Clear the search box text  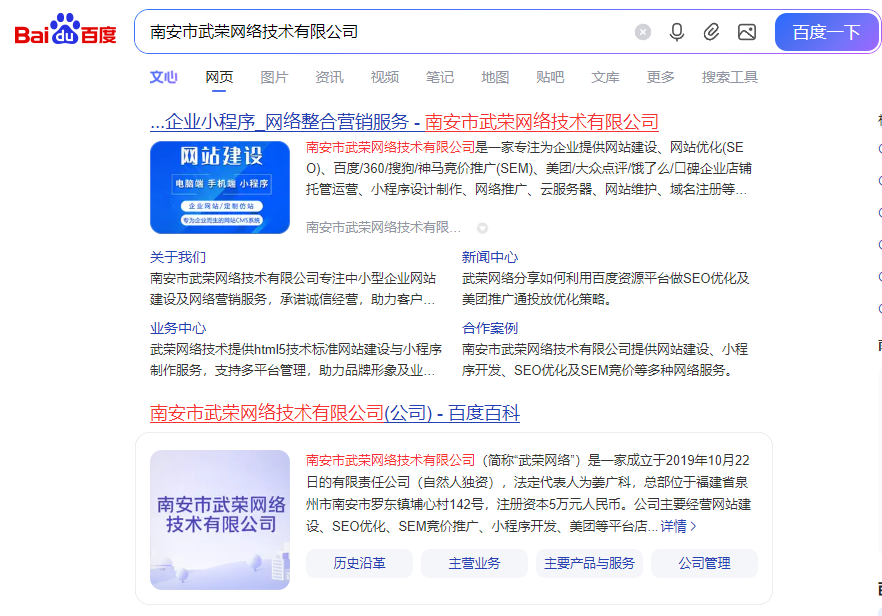pyautogui.click(x=643, y=32)
